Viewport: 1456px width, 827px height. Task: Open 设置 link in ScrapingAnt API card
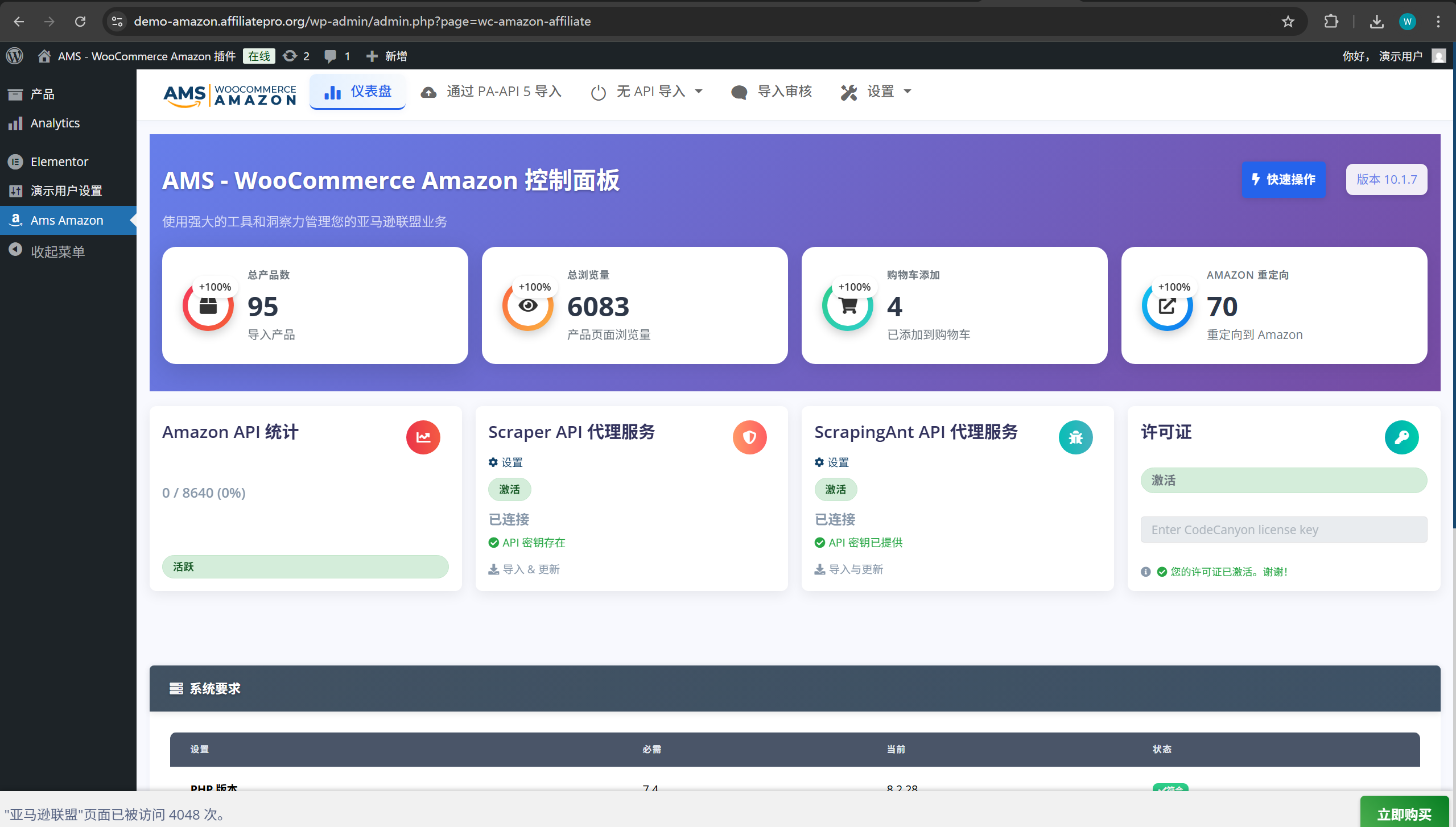[831, 462]
